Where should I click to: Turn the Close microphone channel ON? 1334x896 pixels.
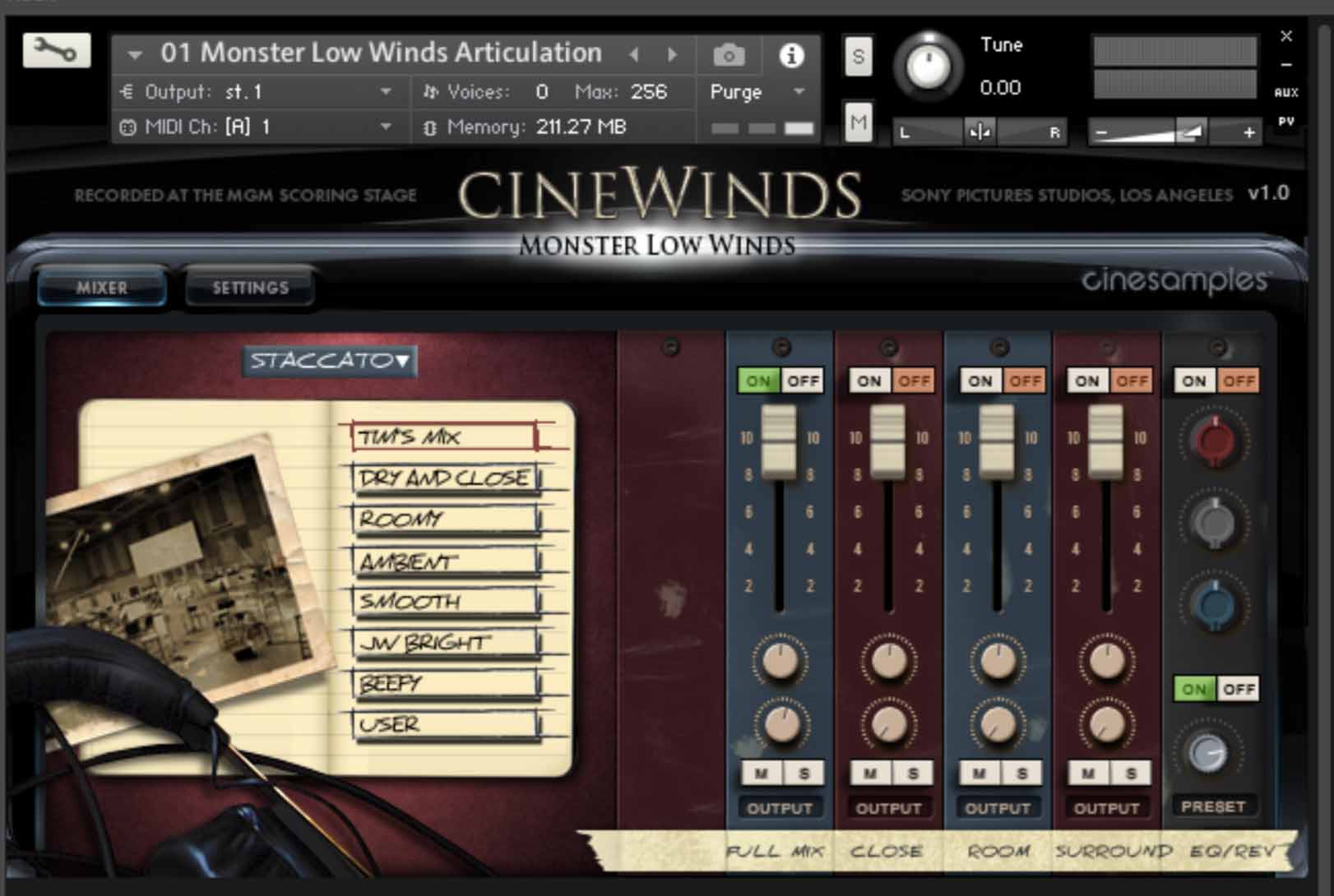(x=868, y=380)
